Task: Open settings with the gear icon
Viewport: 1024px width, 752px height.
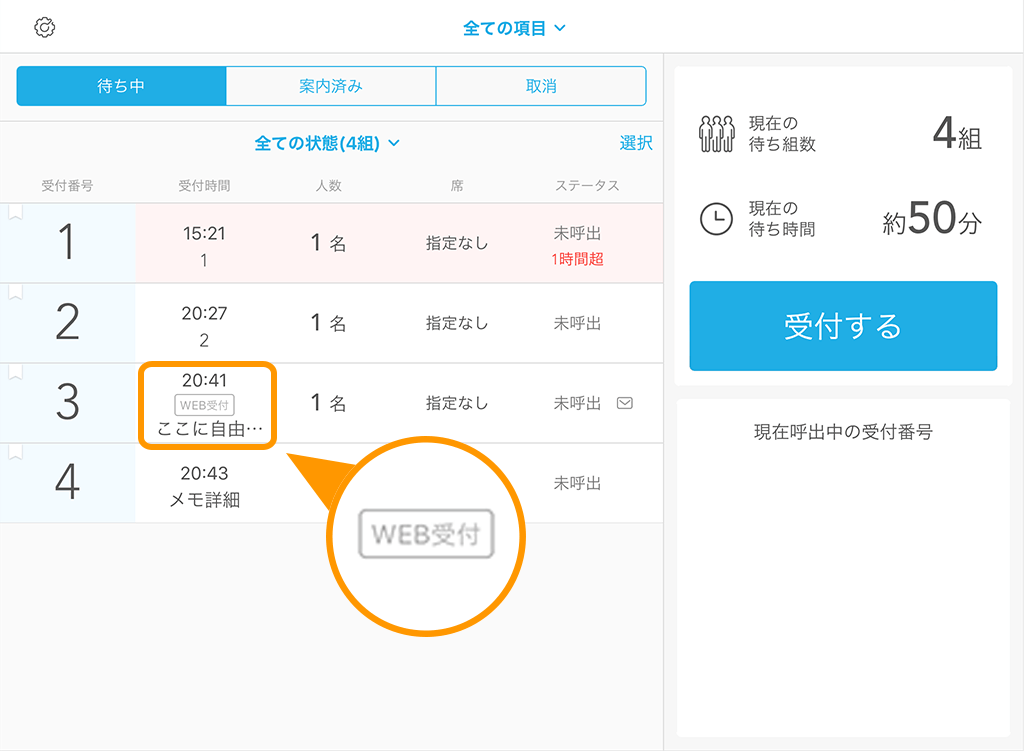Action: tap(44, 27)
